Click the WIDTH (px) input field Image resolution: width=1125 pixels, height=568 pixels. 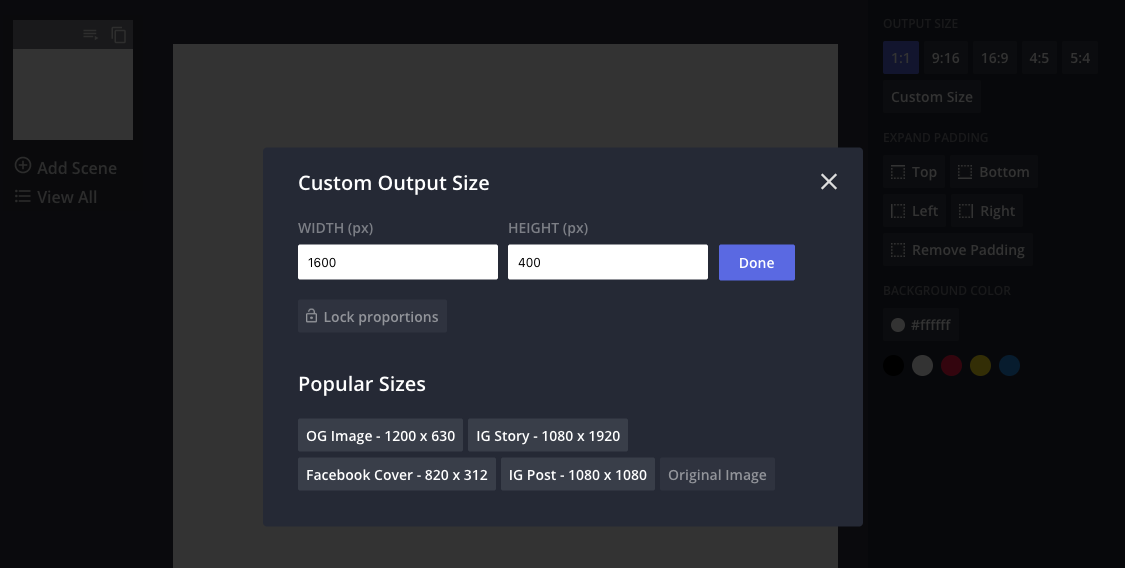[397, 263]
